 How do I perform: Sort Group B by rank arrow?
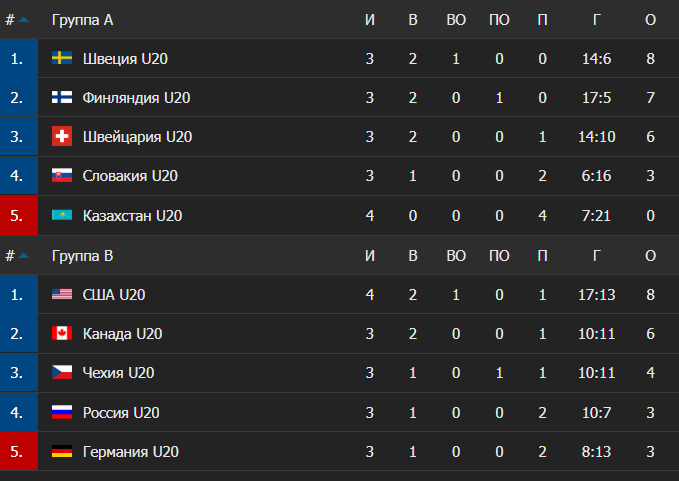(x=24, y=256)
